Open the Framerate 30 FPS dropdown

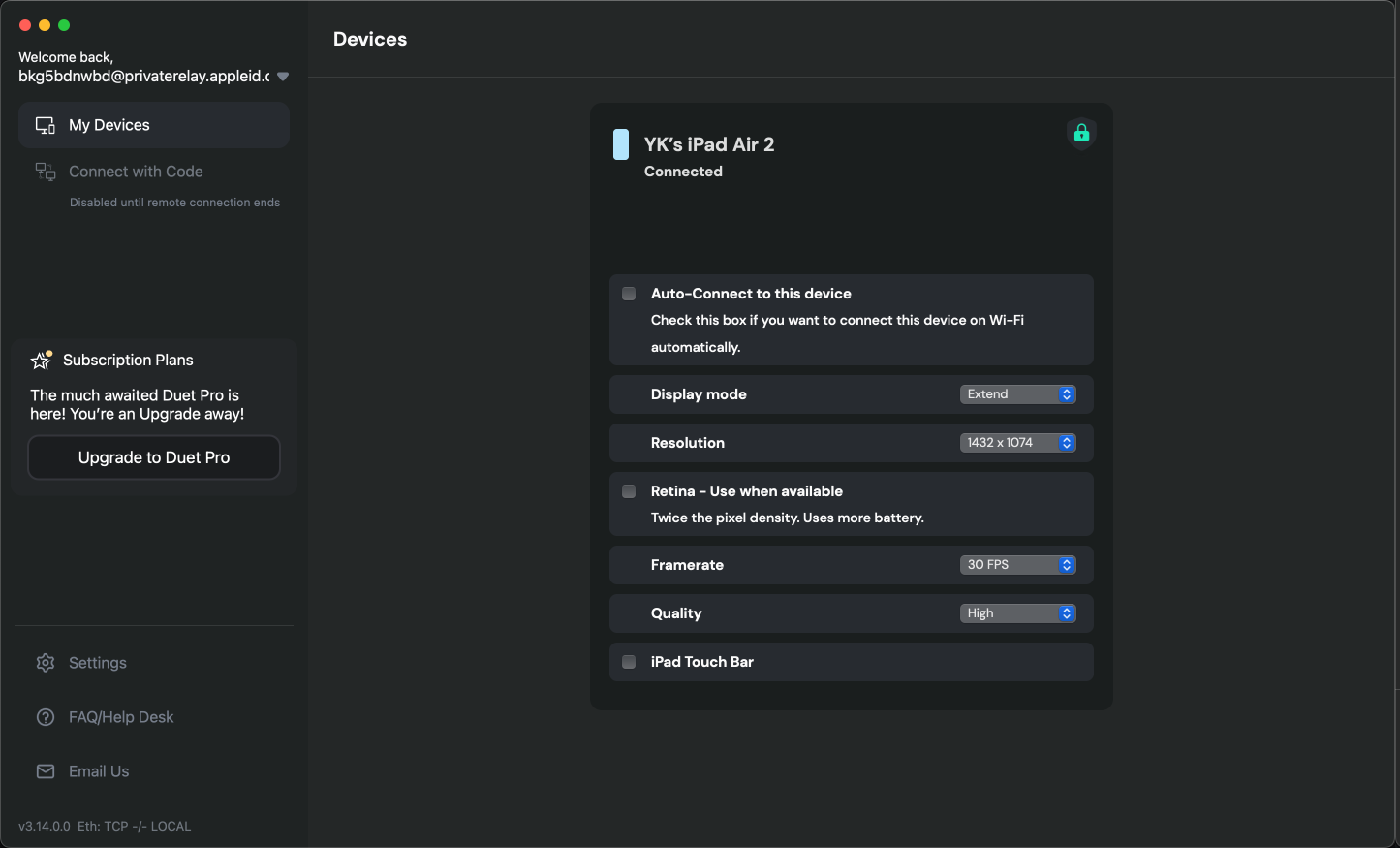[x=1018, y=565]
